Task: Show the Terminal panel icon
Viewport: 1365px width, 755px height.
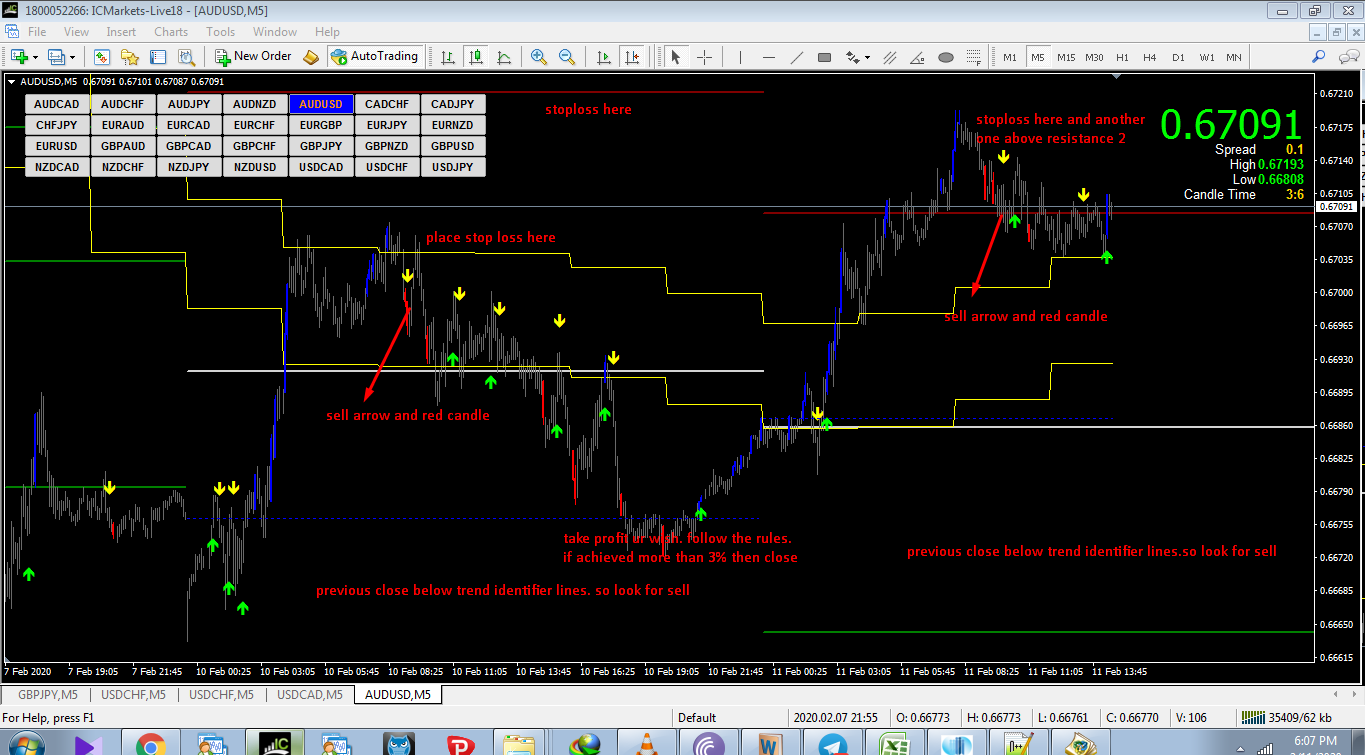Action: pos(158,57)
